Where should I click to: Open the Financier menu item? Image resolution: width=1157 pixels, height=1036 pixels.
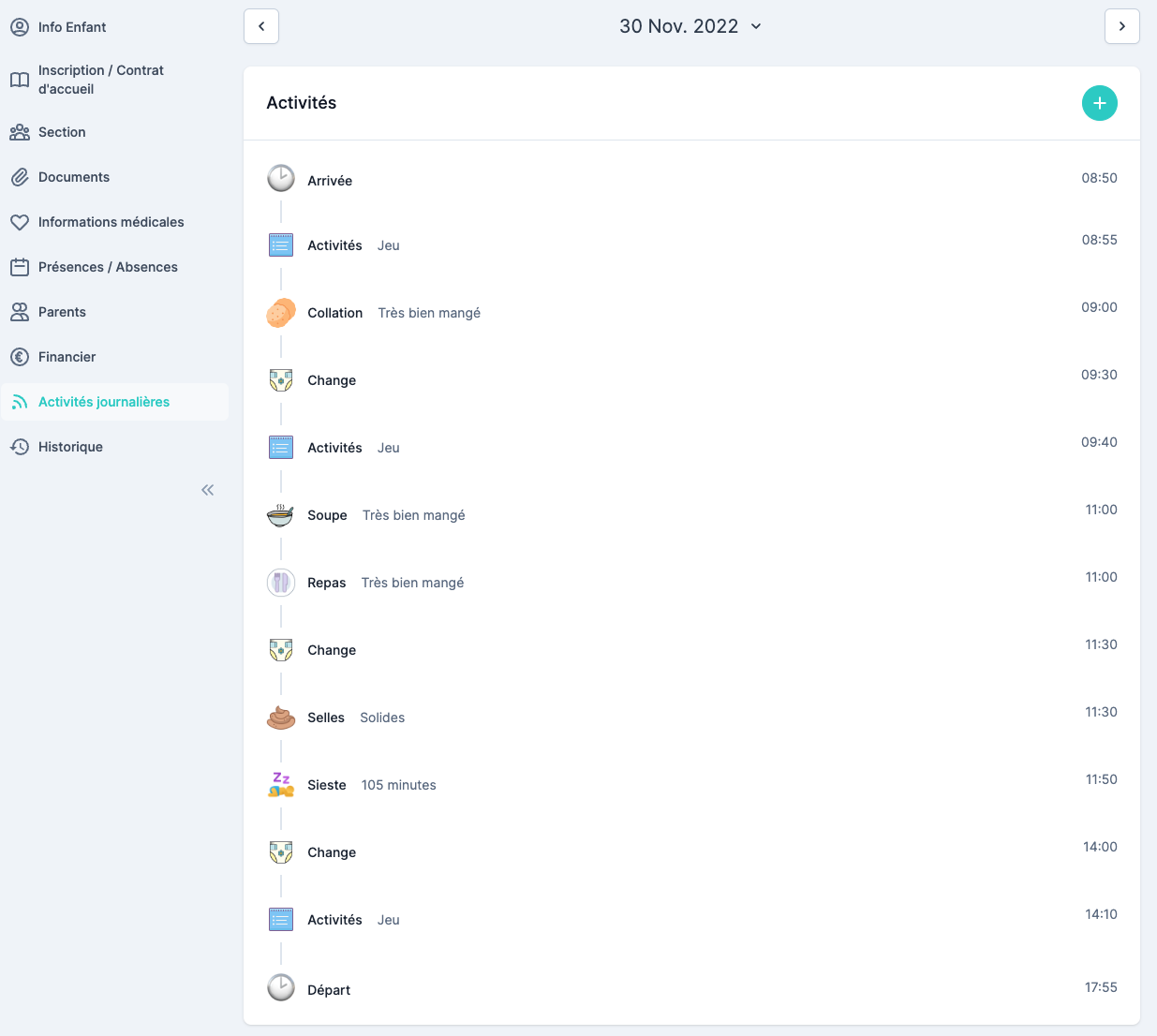click(67, 357)
